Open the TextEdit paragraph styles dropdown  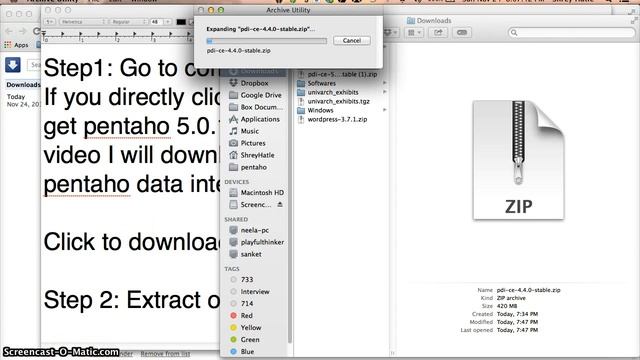coord(49,22)
